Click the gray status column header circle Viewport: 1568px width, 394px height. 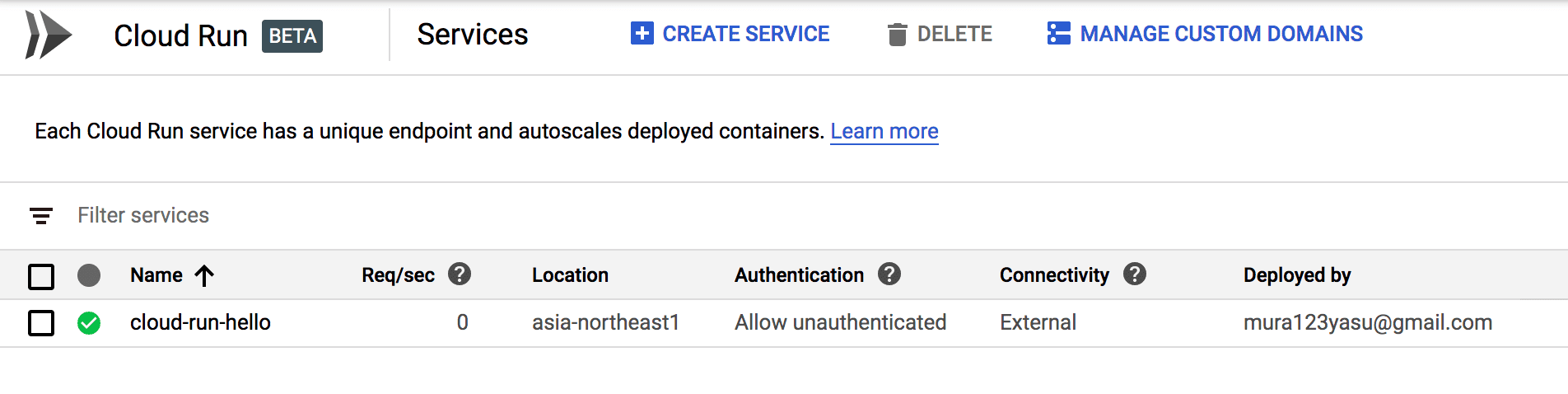89,275
